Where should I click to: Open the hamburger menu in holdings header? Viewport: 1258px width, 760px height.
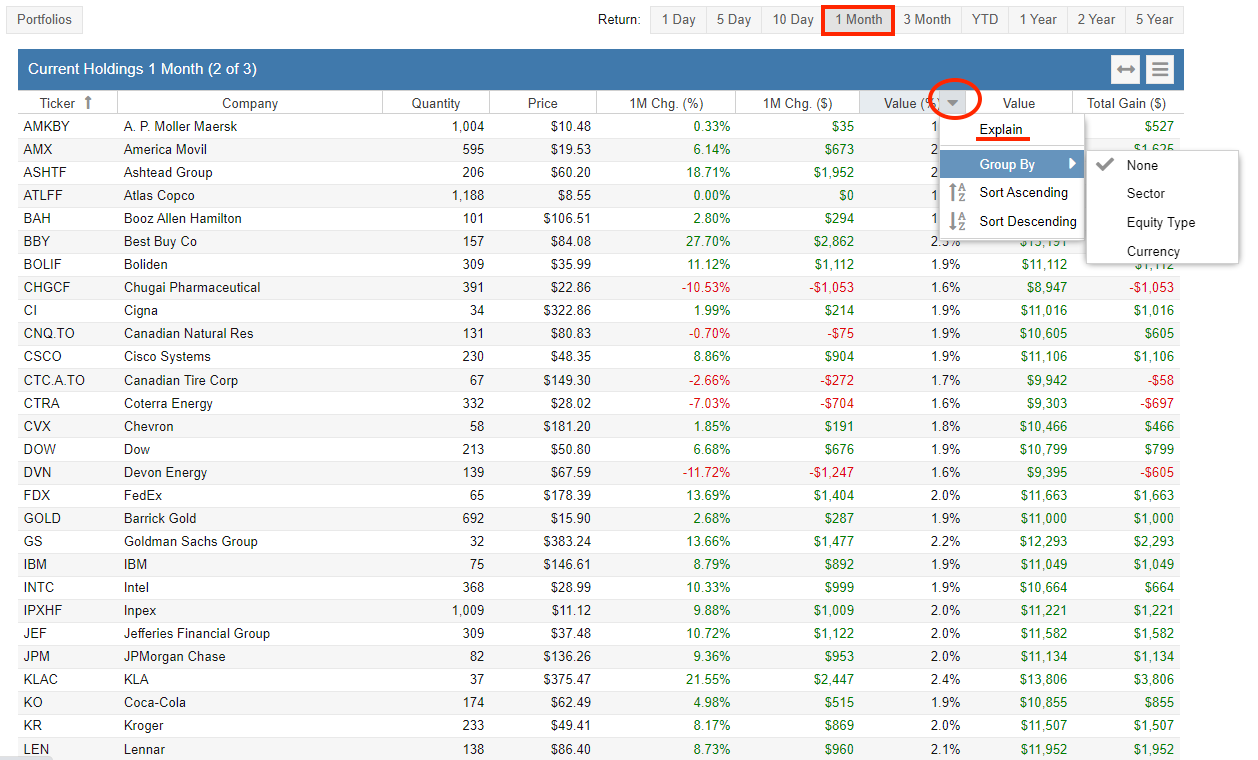point(1159,69)
